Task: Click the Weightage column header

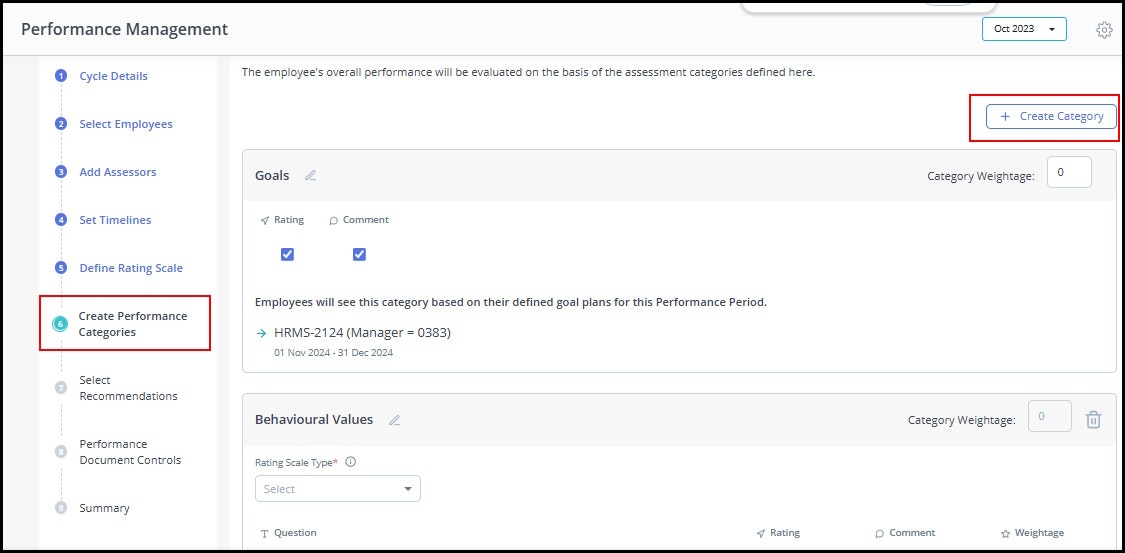Action: coord(1039,533)
